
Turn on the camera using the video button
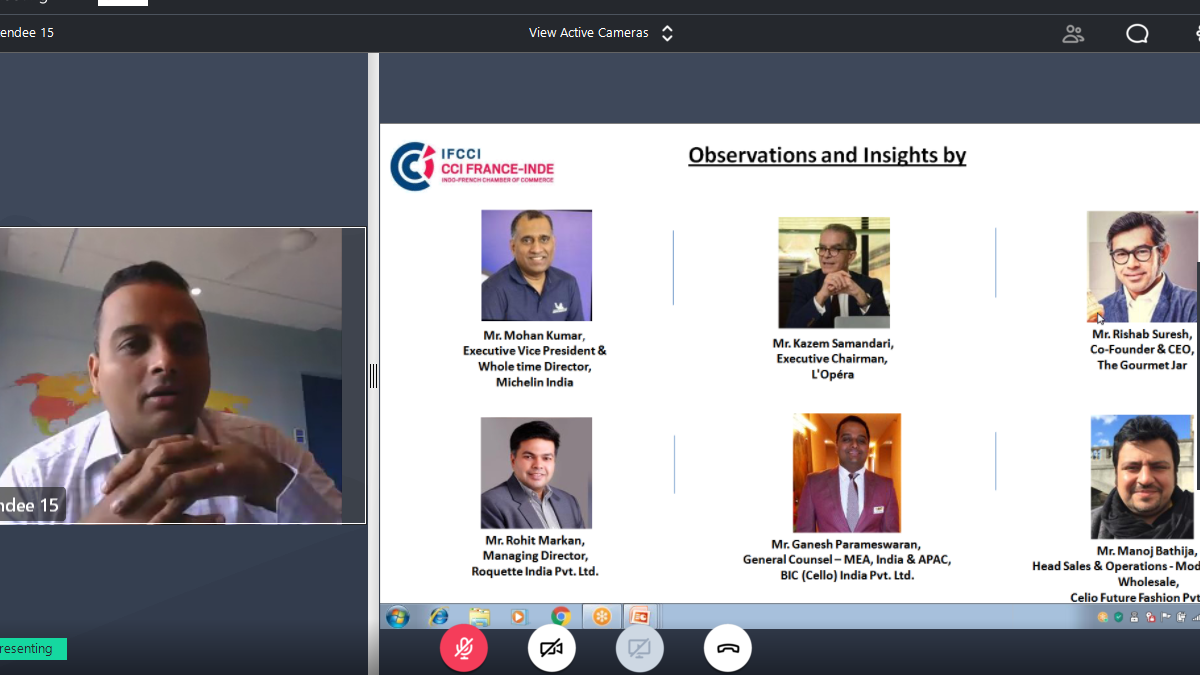pos(551,649)
